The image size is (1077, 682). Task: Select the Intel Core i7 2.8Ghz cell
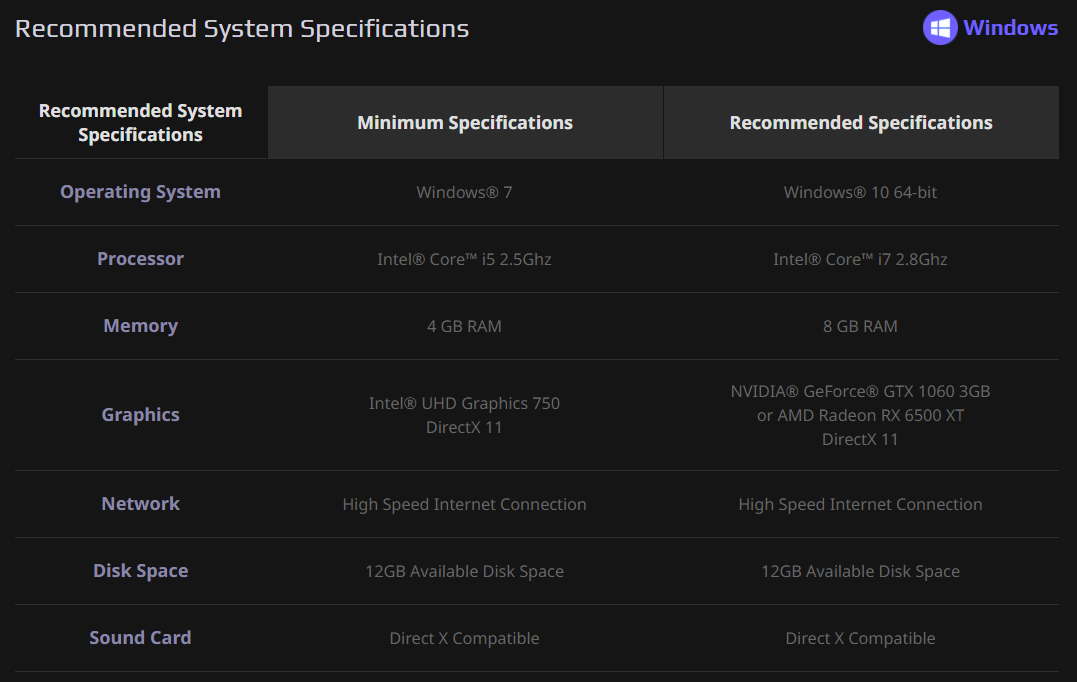860,259
